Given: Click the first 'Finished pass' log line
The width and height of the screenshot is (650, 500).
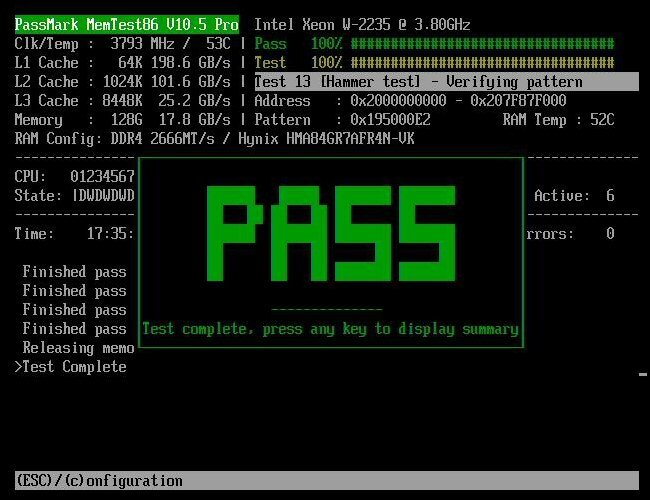Looking at the screenshot, I should coord(75,272).
